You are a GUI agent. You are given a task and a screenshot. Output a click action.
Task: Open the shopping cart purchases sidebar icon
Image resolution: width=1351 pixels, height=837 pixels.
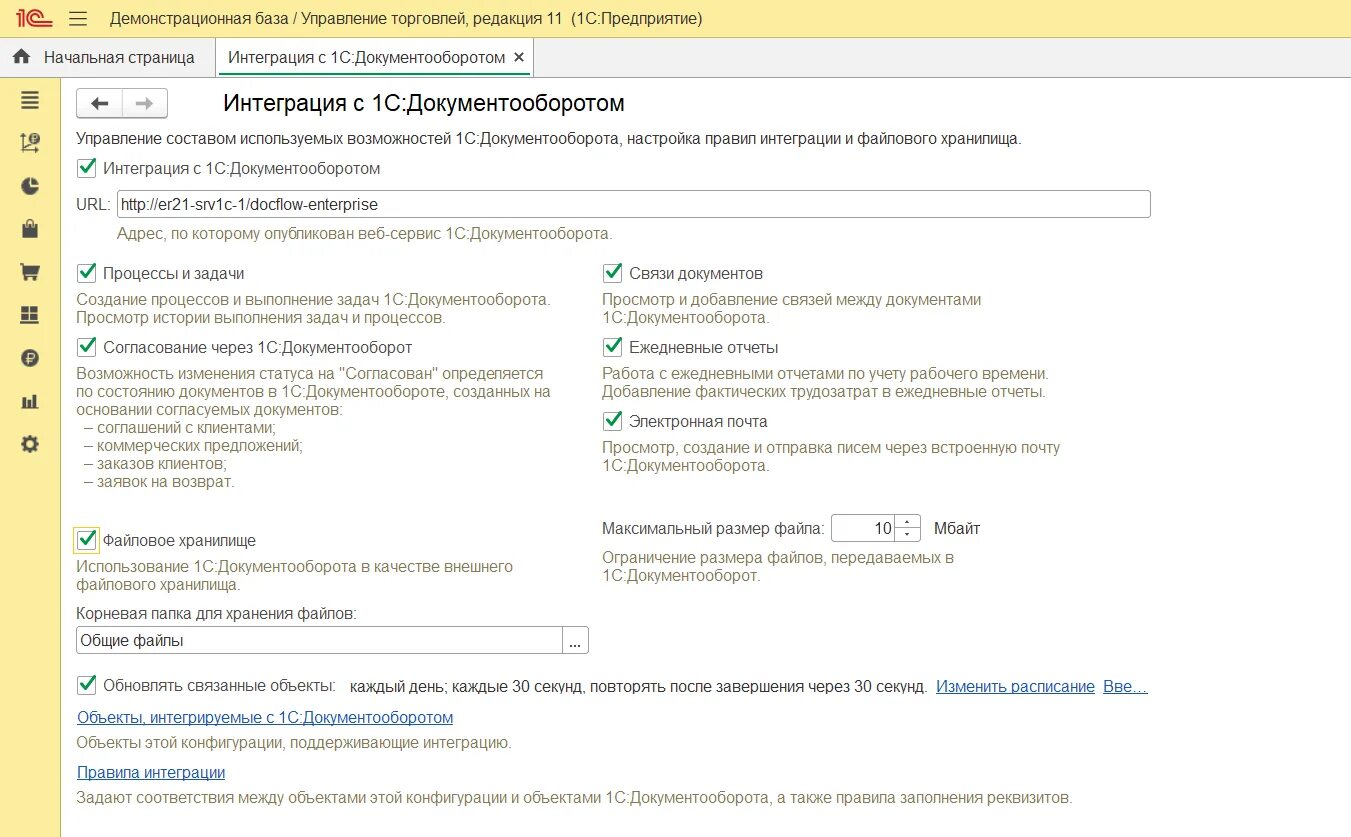click(30, 272)
